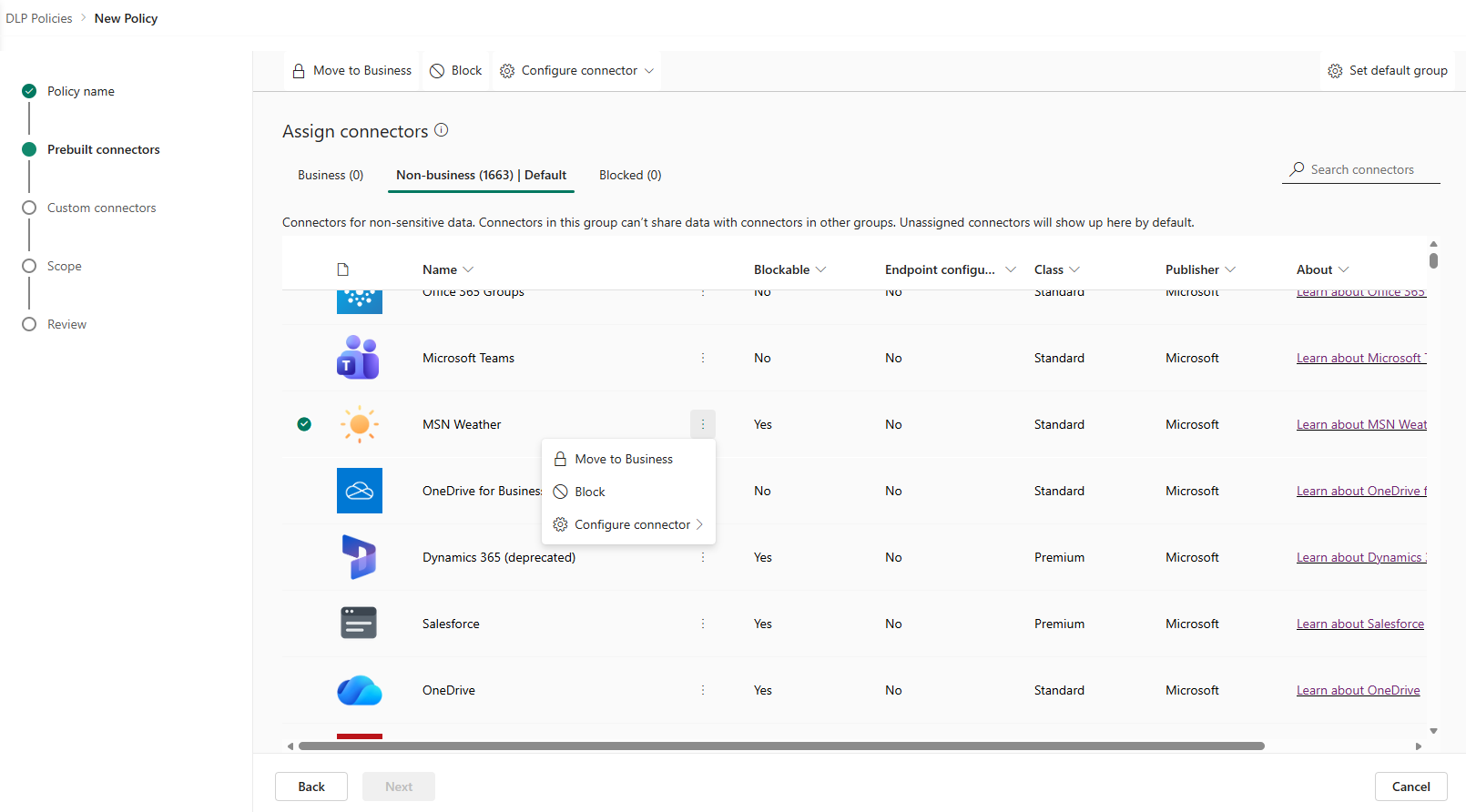Click the Microsoft Teams connector name
This screenshot has width=1466, height=812.
tap(468, 358)
